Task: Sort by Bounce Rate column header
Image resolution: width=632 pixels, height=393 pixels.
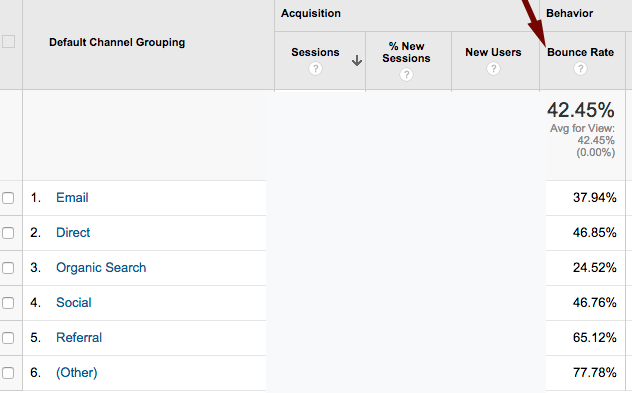Action: [580, 52]
